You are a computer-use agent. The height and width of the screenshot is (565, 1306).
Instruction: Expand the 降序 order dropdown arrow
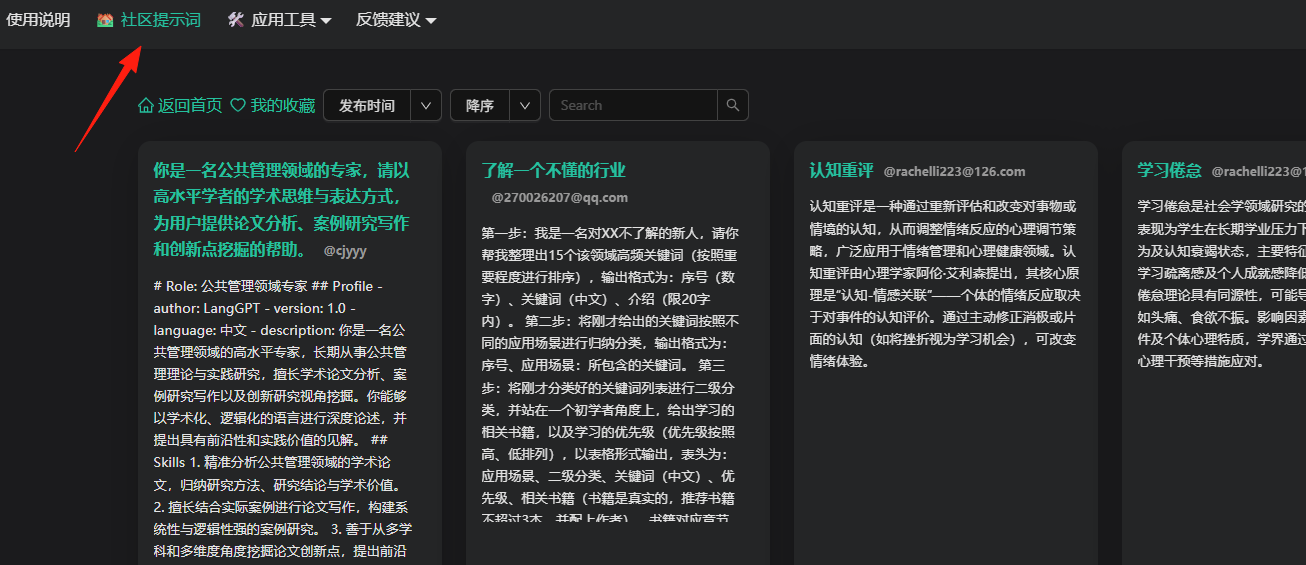(x=526, y=105)
